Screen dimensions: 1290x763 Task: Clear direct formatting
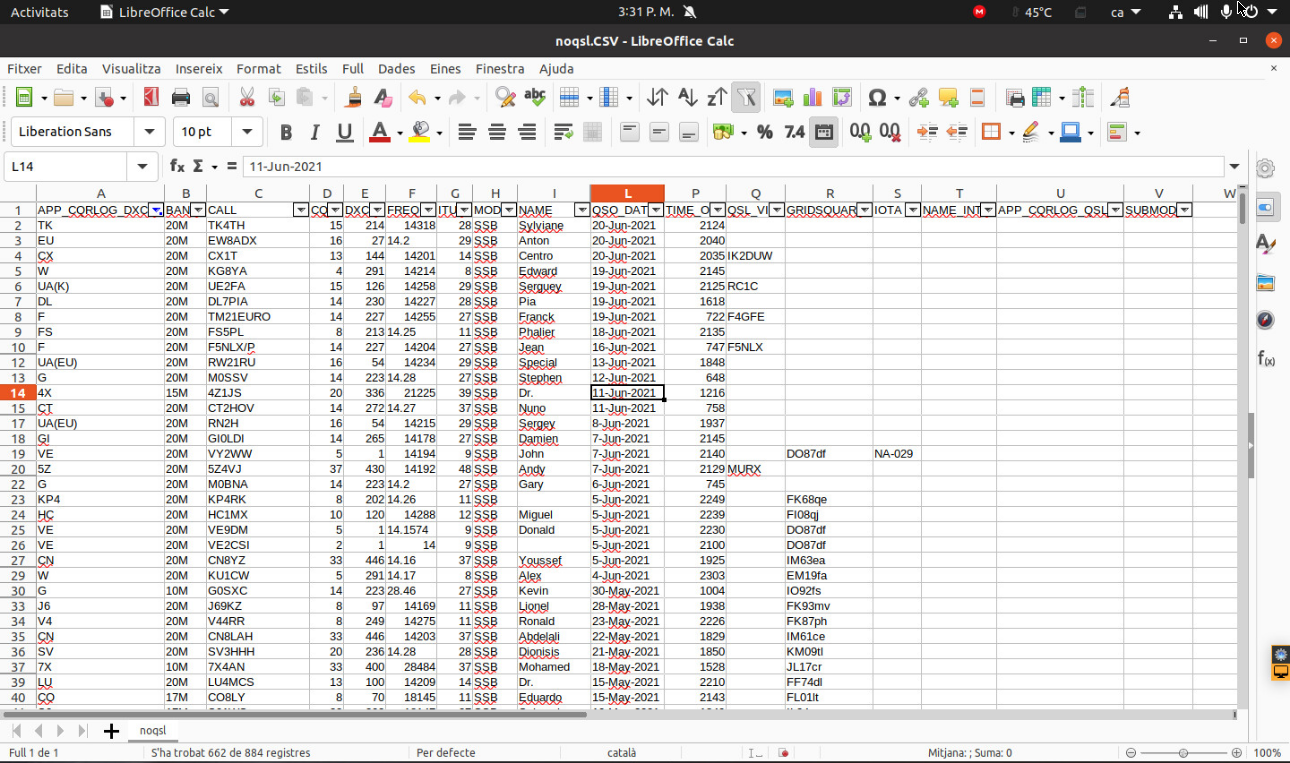pyautogui.click(x=382, y=97)
